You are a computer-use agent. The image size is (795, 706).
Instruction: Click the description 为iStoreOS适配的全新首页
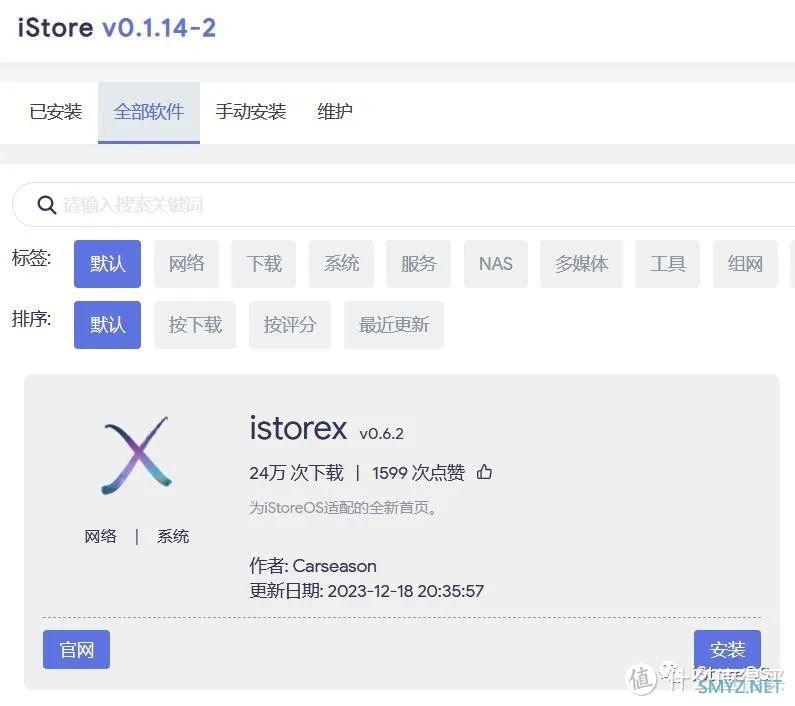coord(343,507)
